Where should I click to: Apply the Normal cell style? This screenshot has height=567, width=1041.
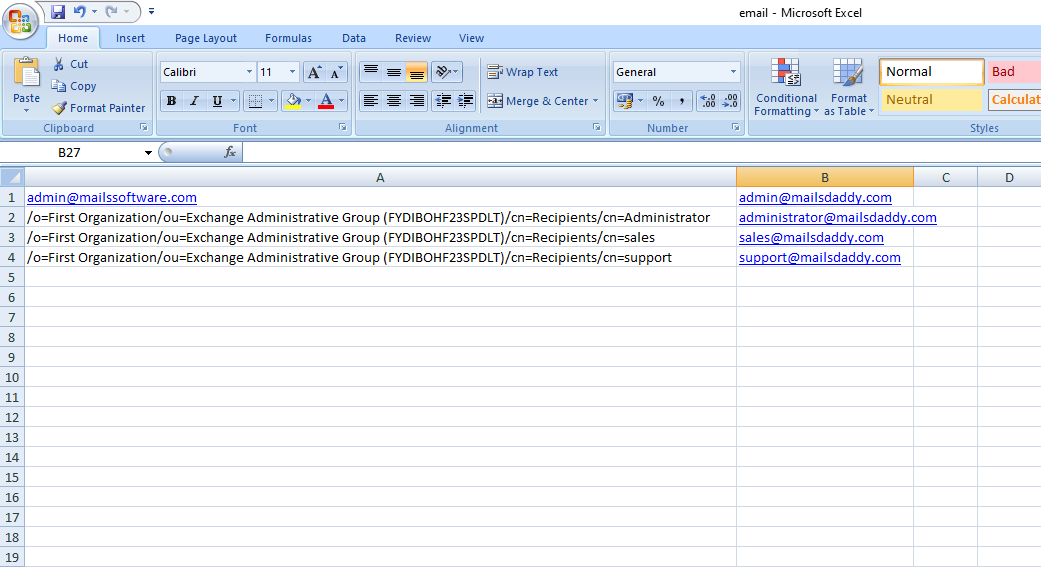(931, 72)
